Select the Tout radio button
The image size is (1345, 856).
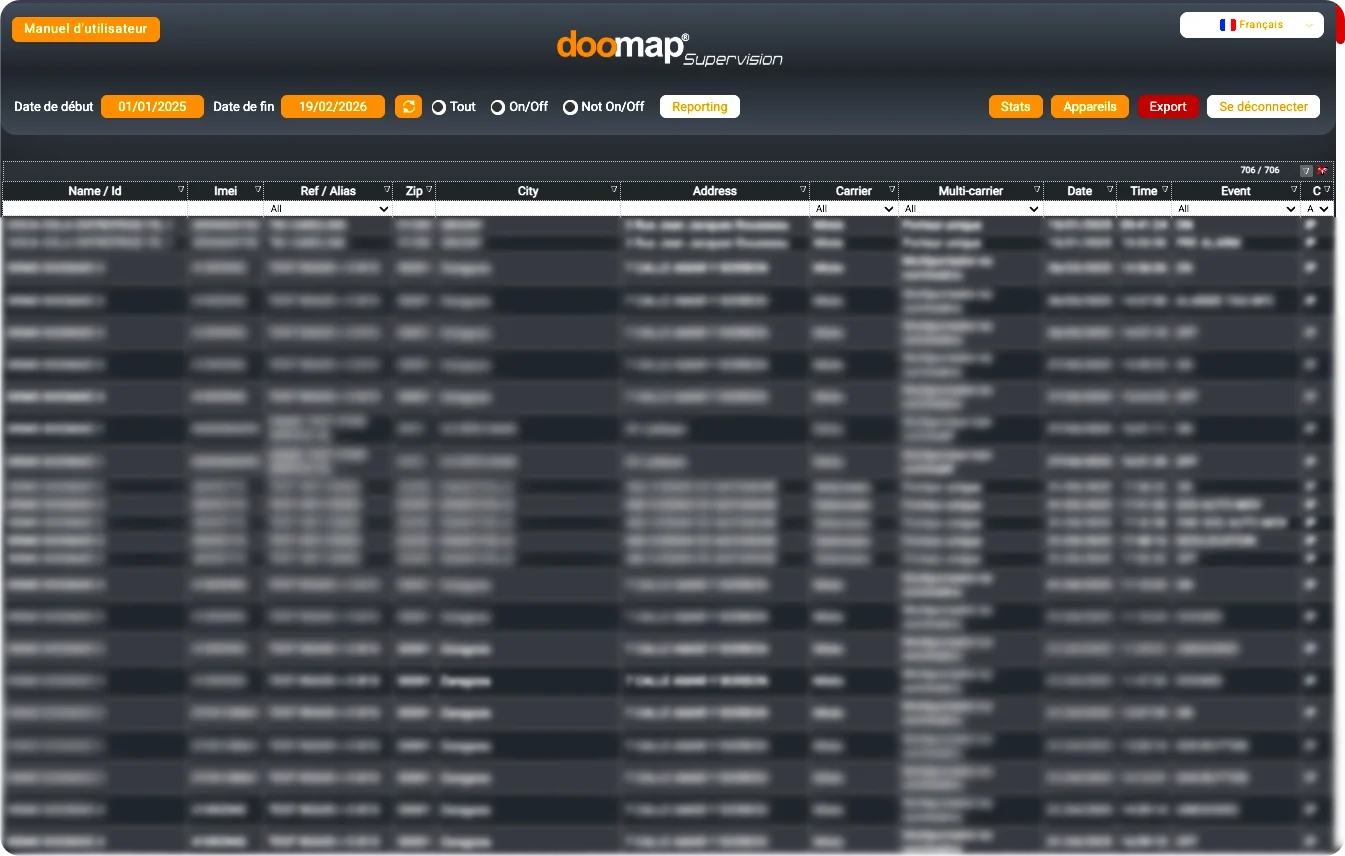[439, 107]
